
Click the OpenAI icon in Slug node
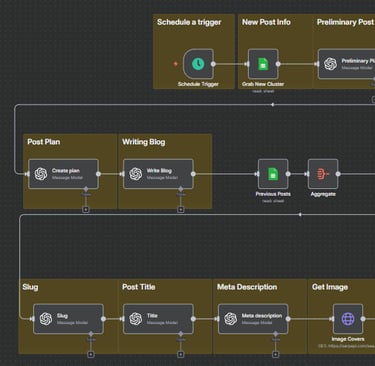click(x=46, y=319)
